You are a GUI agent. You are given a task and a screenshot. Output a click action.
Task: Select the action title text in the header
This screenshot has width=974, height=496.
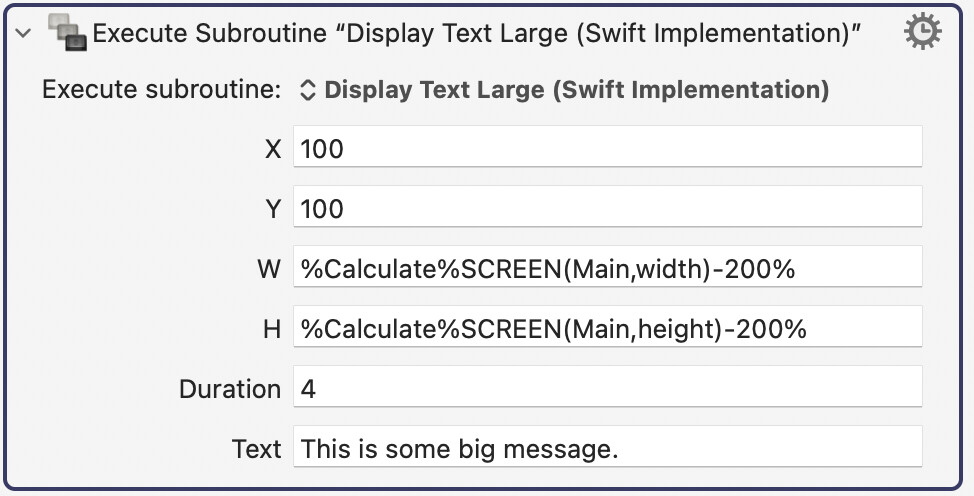[x=478, y=33]
